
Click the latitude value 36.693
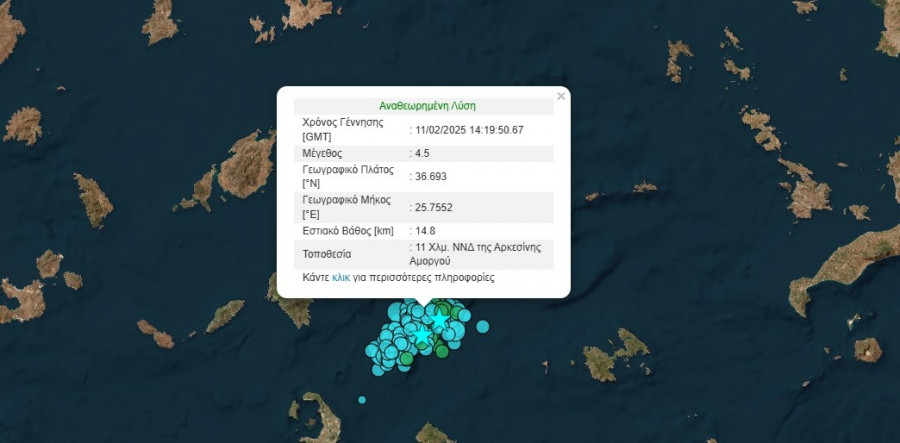(432, 177)
